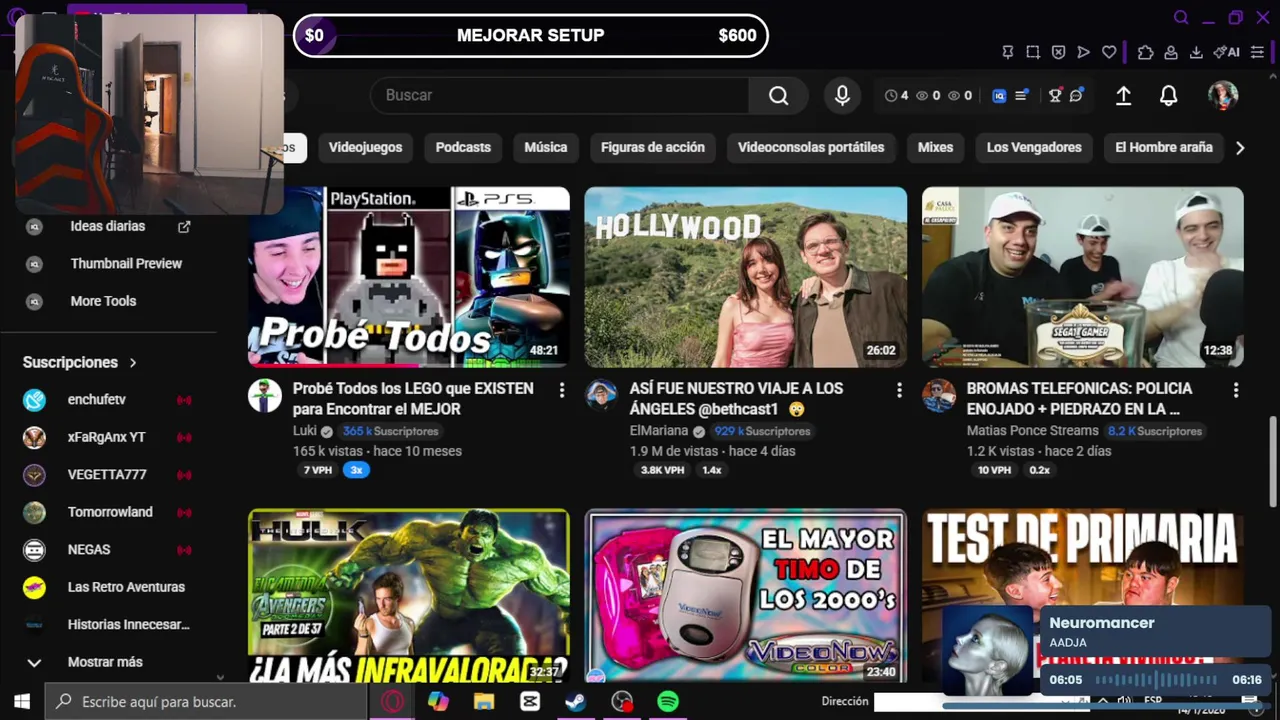The image size is (1280, 720).
Task: Click the YouTube search magnifier button
Action: pyautogui.click(x=778, y=95)
